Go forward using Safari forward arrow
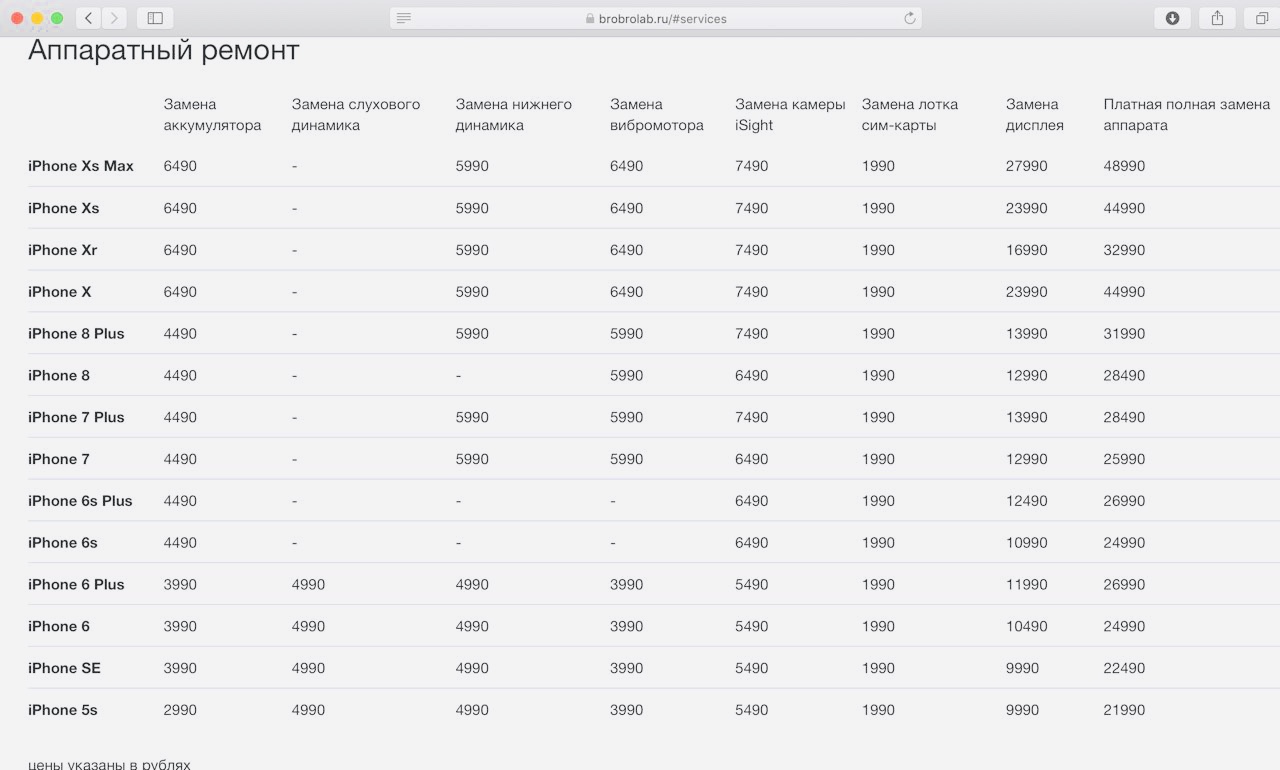The width and height of the screenshot is (1280, 770). click(x=114, y=18)
